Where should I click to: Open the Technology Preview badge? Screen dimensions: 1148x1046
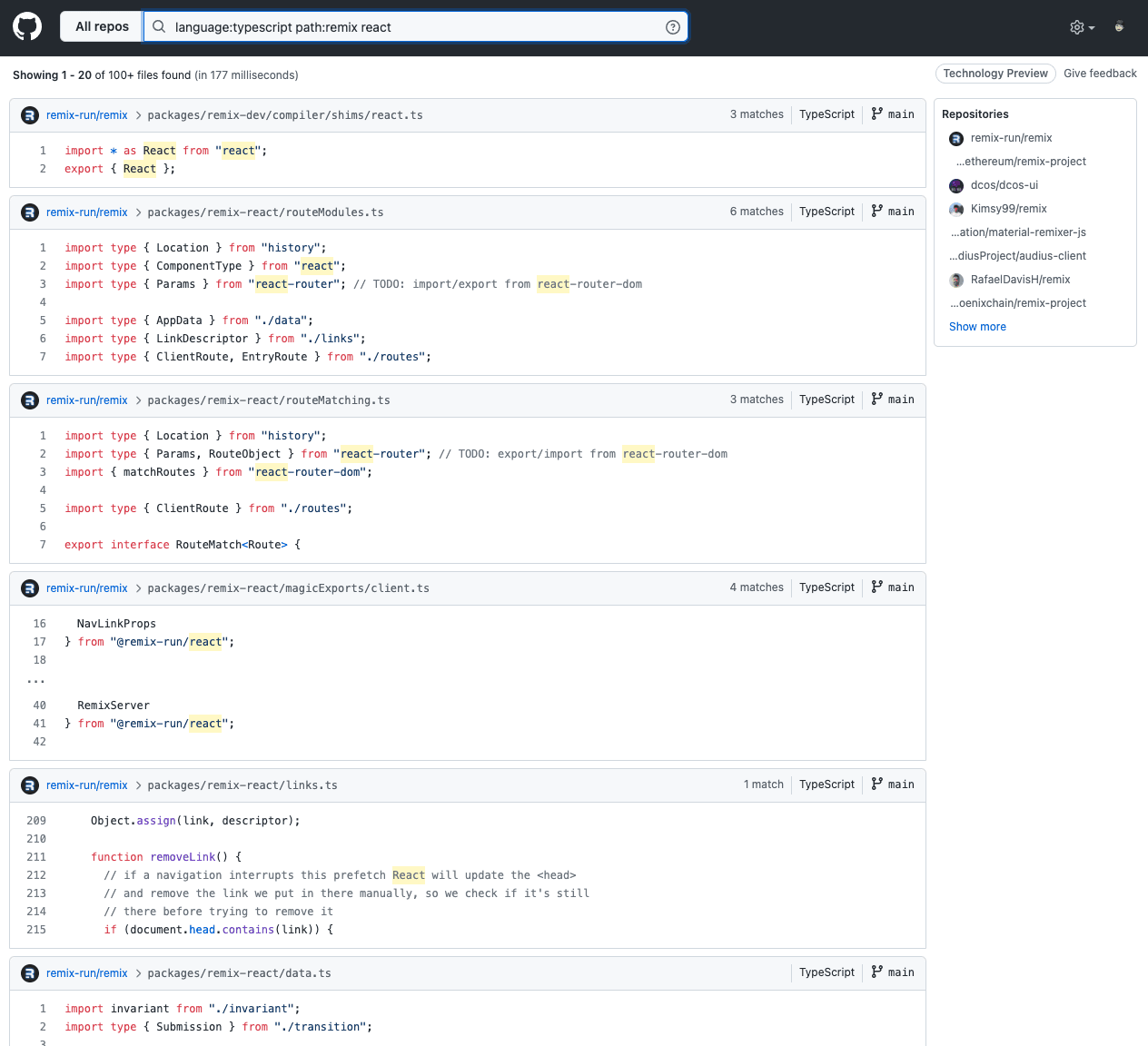995,74
